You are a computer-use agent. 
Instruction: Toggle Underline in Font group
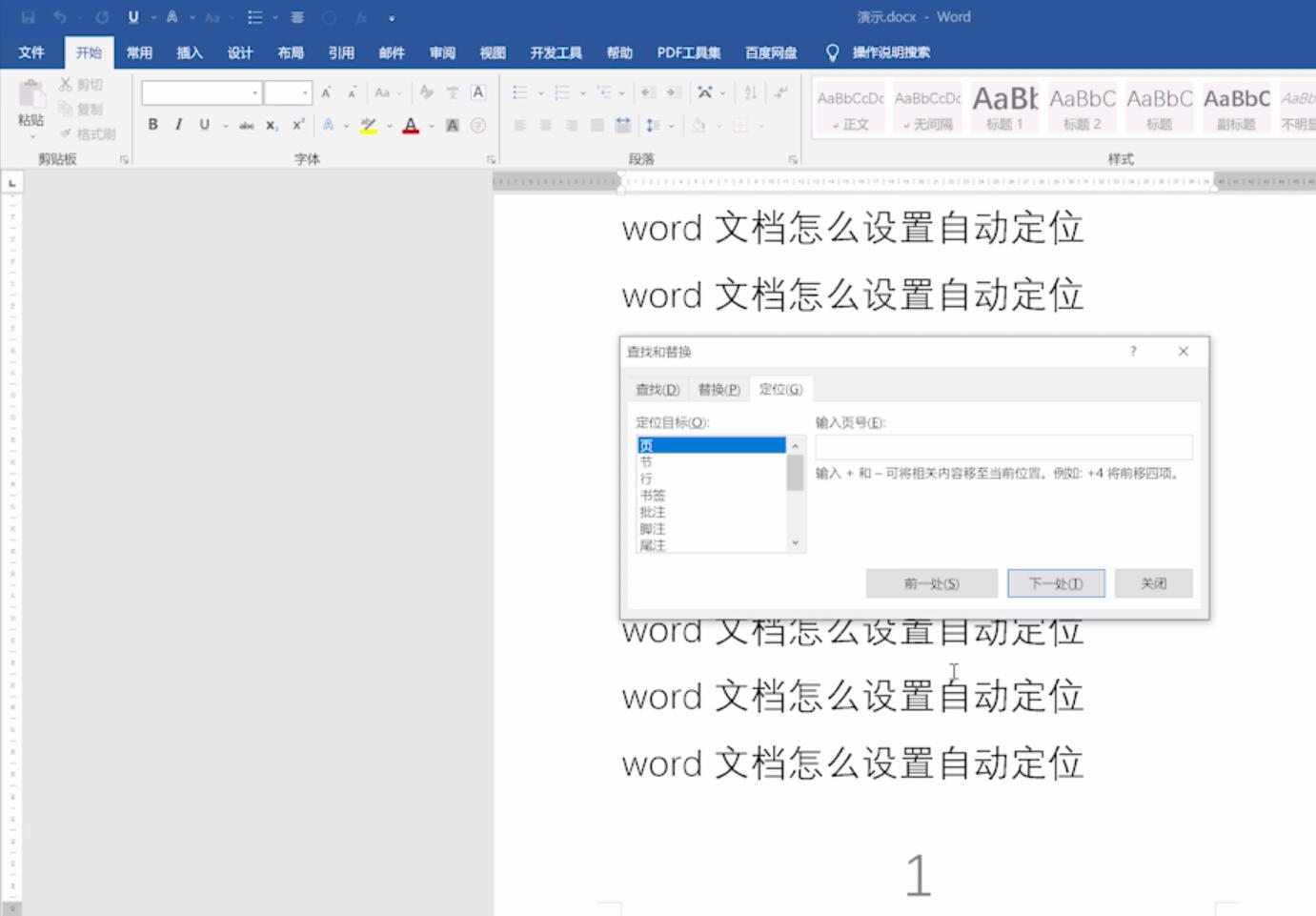coord(204,125)
